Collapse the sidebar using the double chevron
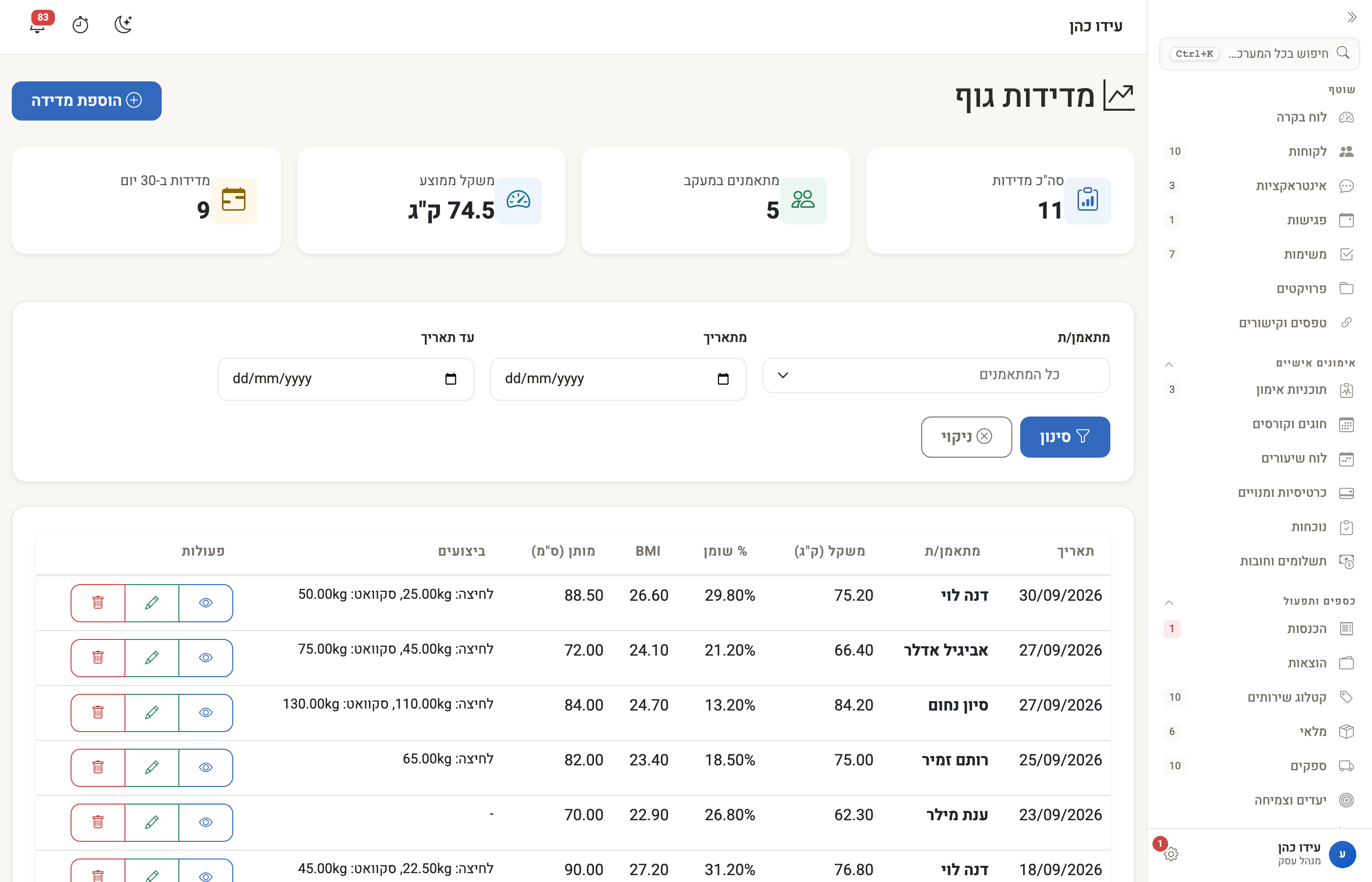 (1352, 17)
